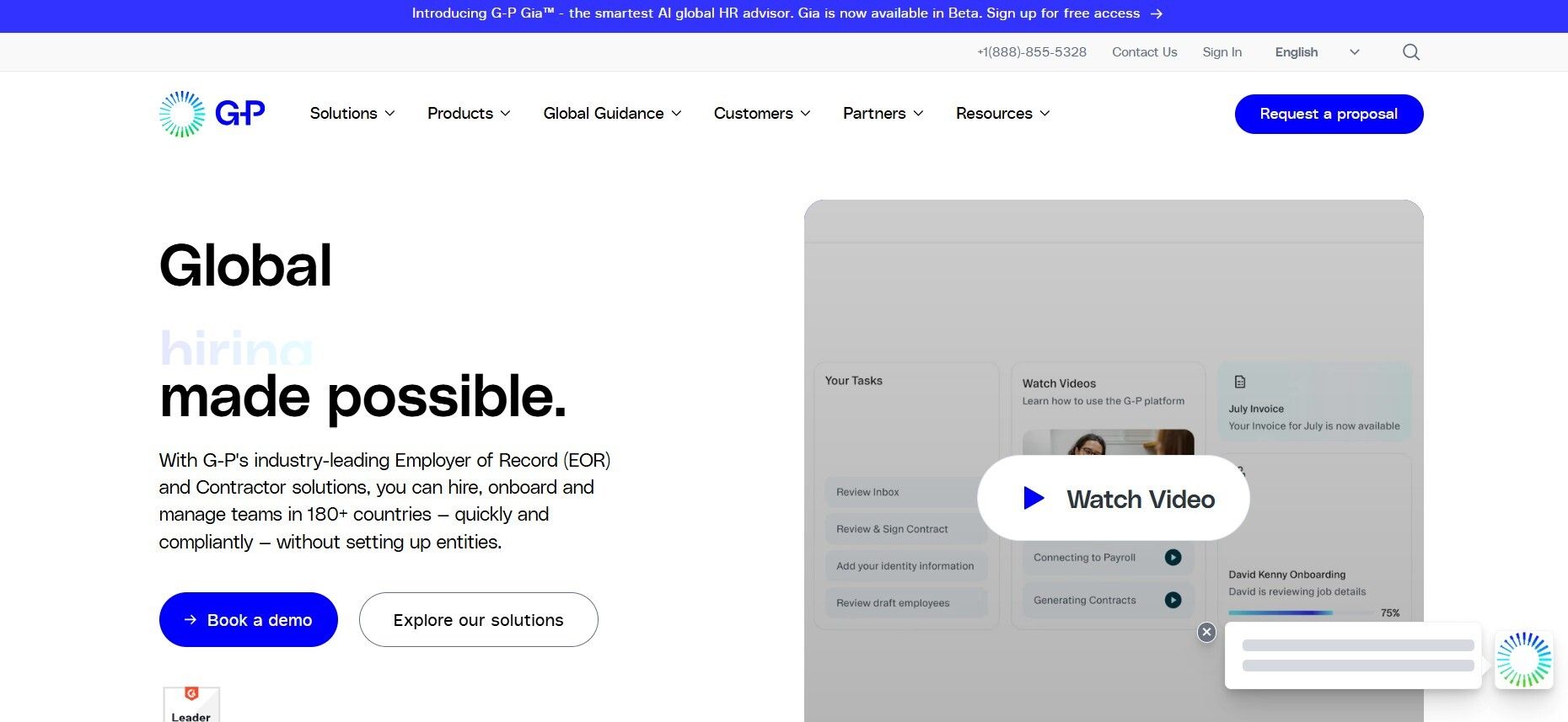Click the G2 Leader badge
This screenshot has height=722, width=1568.
pyautogui.click(x=191, y=704)
